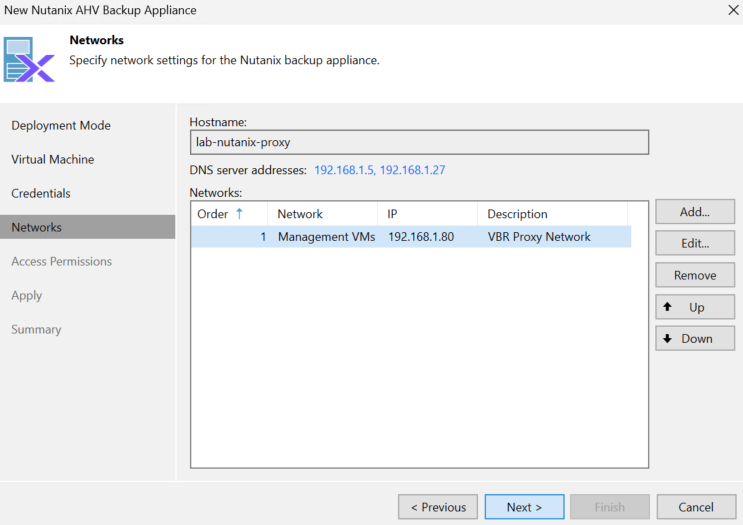Click the VBR Proxy Network description cell

(x=539, y=236)
